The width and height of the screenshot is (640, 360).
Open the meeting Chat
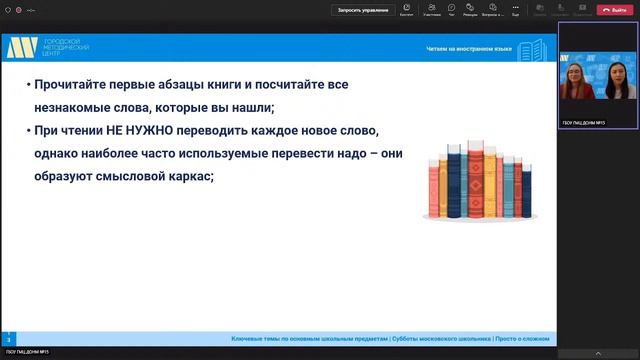[x=451, y=10]
